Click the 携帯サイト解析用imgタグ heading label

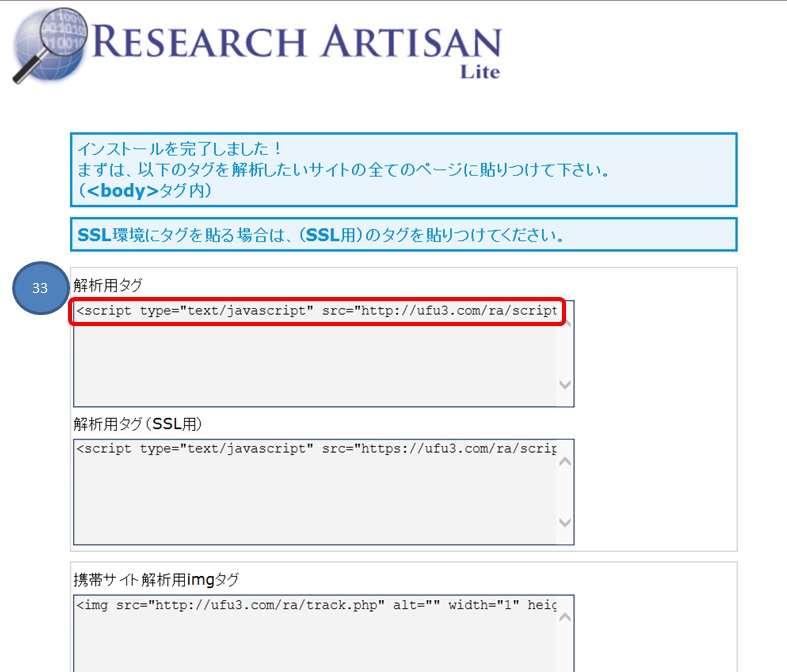point(156,579)
